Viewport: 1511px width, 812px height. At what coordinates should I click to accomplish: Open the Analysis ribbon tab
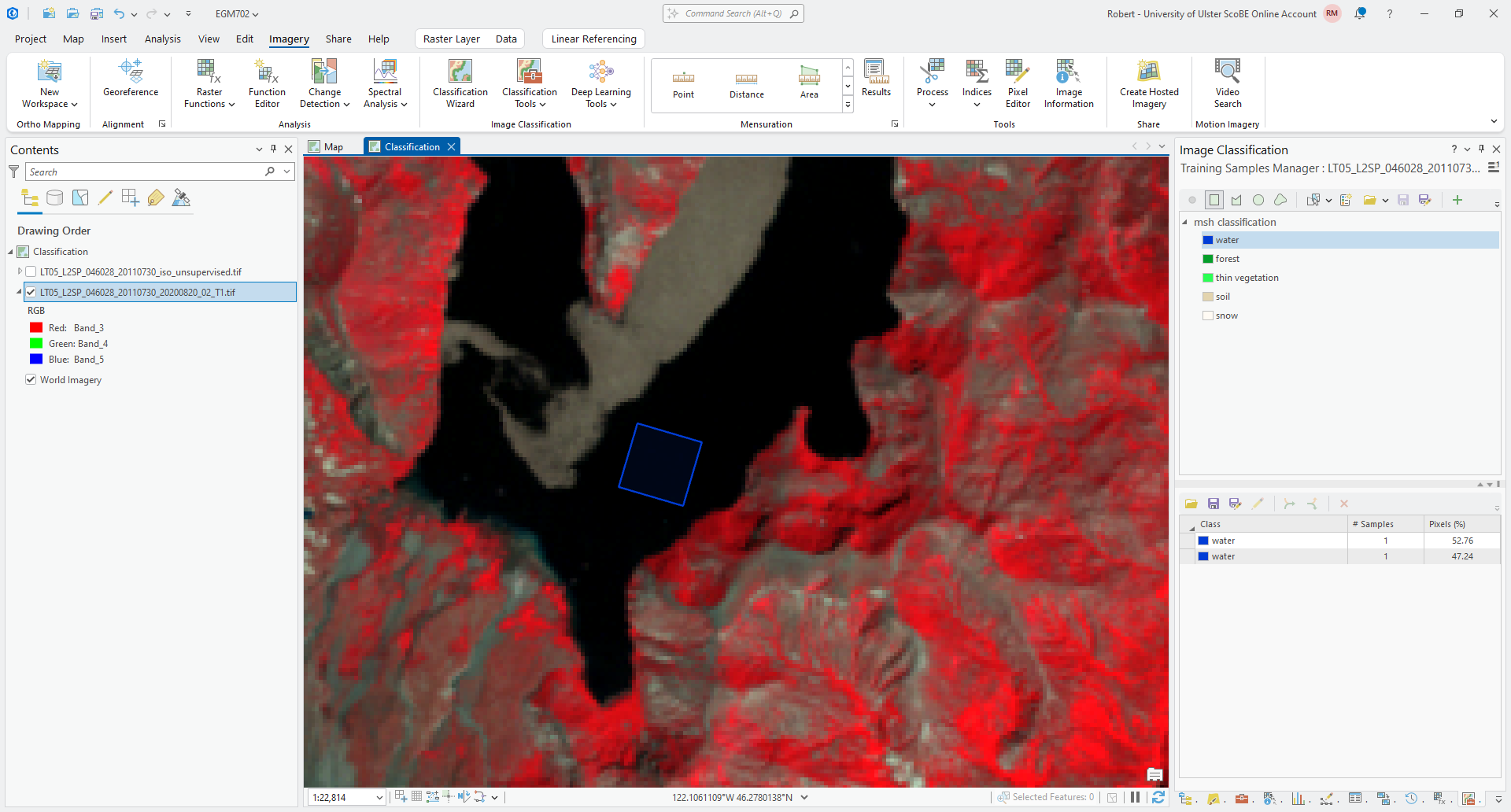click(162, 39)
